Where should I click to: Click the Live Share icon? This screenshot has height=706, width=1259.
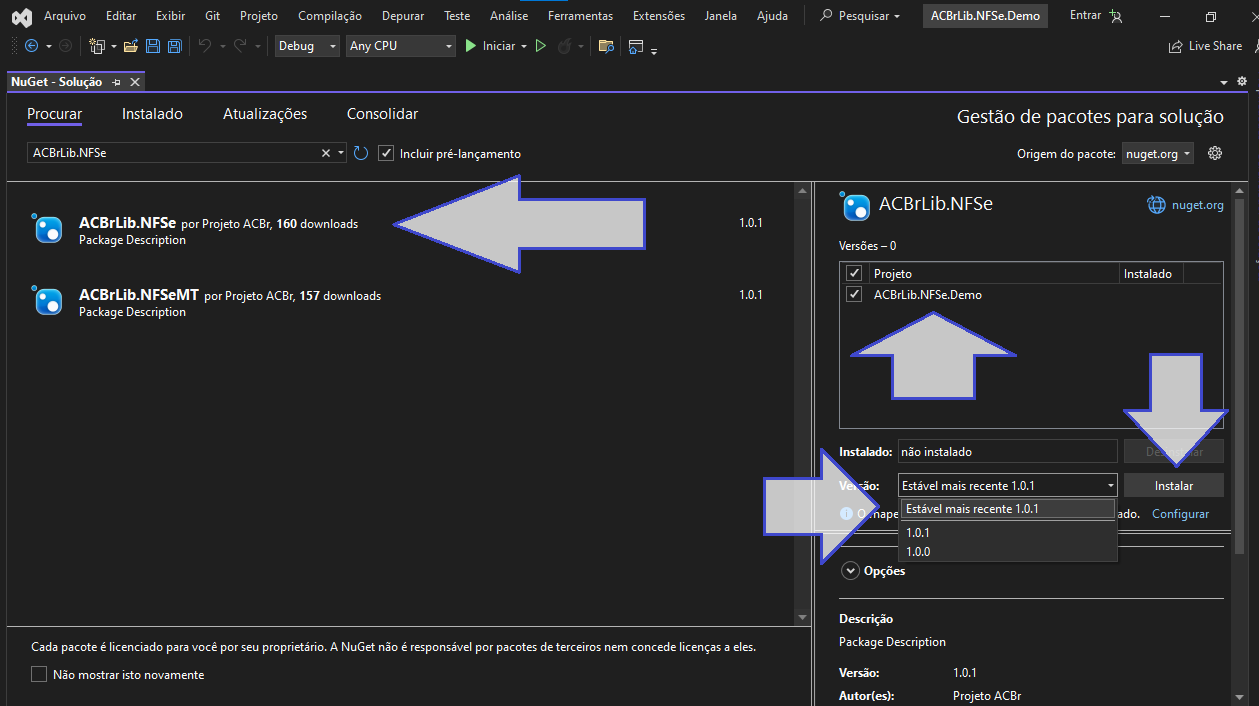coord(1176,47)
